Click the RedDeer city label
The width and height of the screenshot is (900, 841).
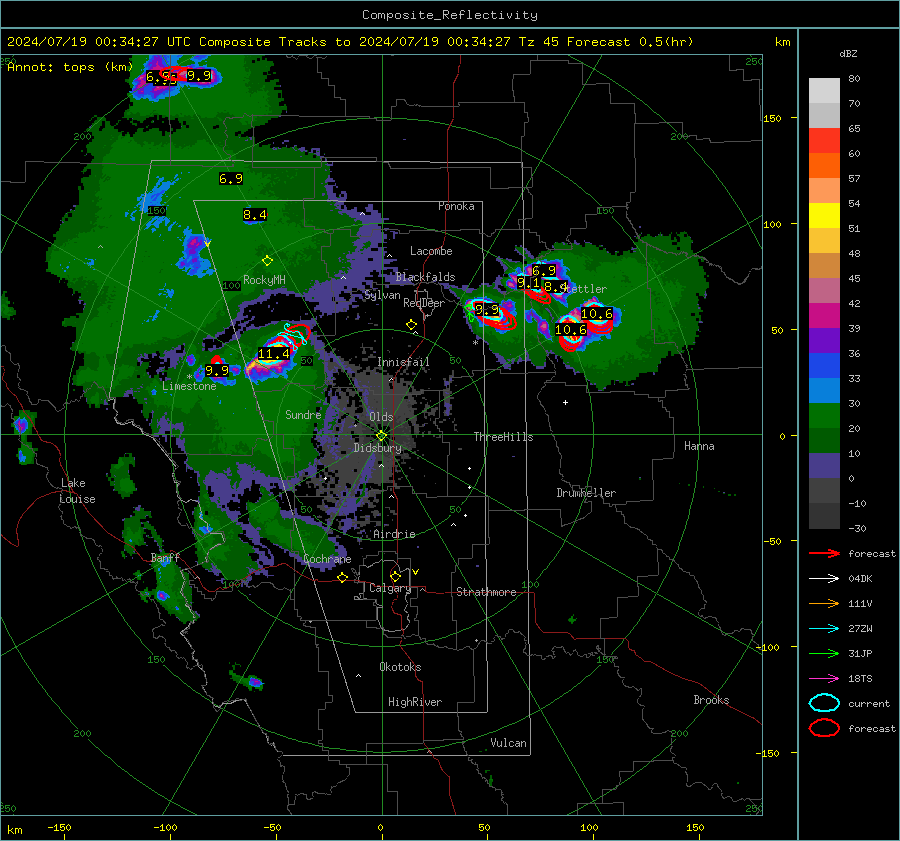coord(424,303)
